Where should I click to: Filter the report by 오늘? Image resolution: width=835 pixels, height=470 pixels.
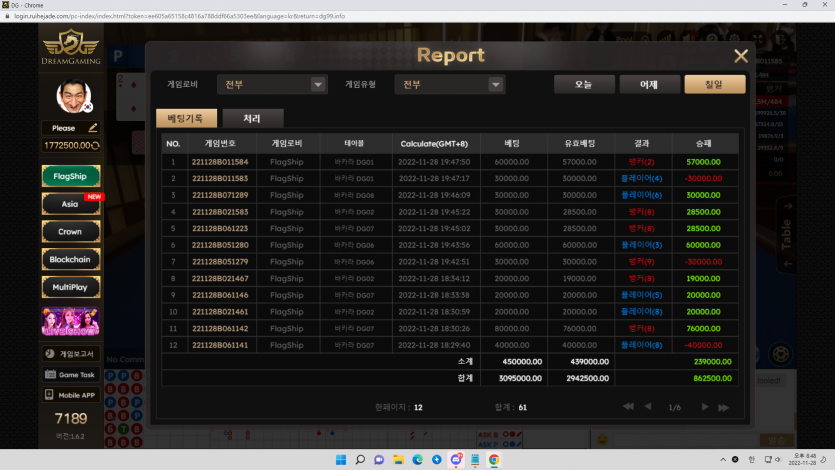[x=584, y=84]
